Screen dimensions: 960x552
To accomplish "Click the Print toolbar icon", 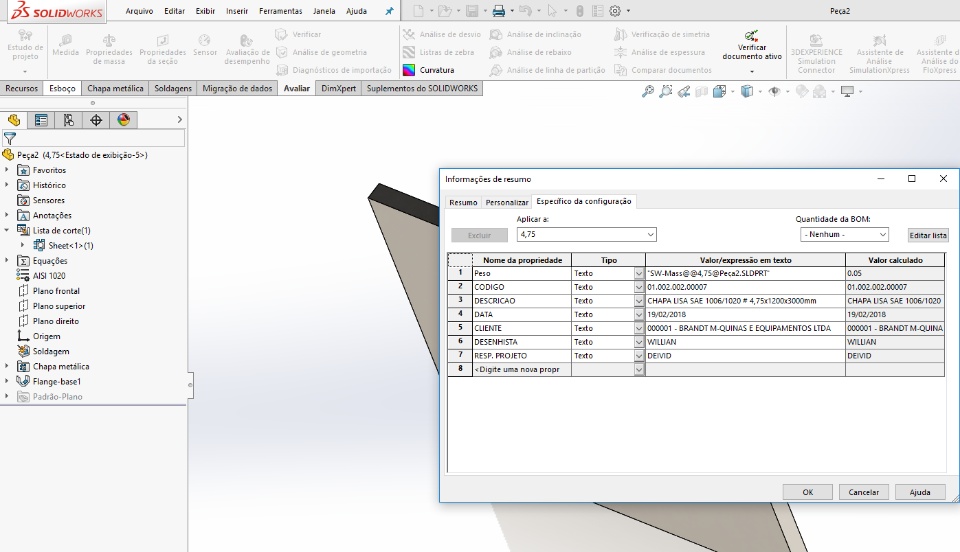I will pos(498,10).
